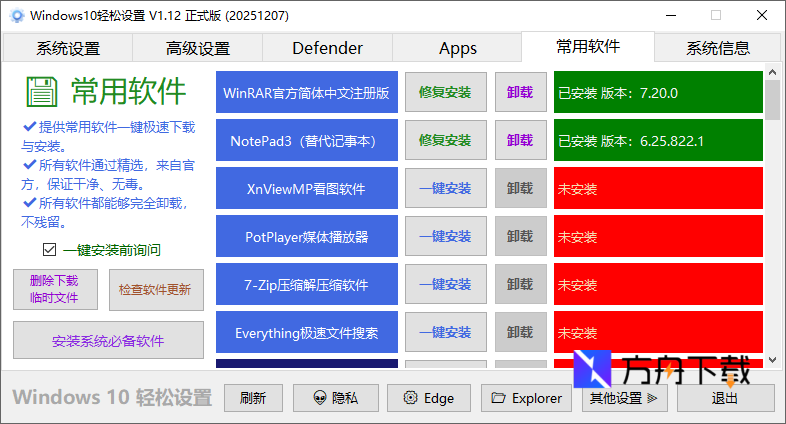This screenshot has width=786, height=424.
Task: Click the Everything极速文件搜索 button
Action: coord(307,333)
